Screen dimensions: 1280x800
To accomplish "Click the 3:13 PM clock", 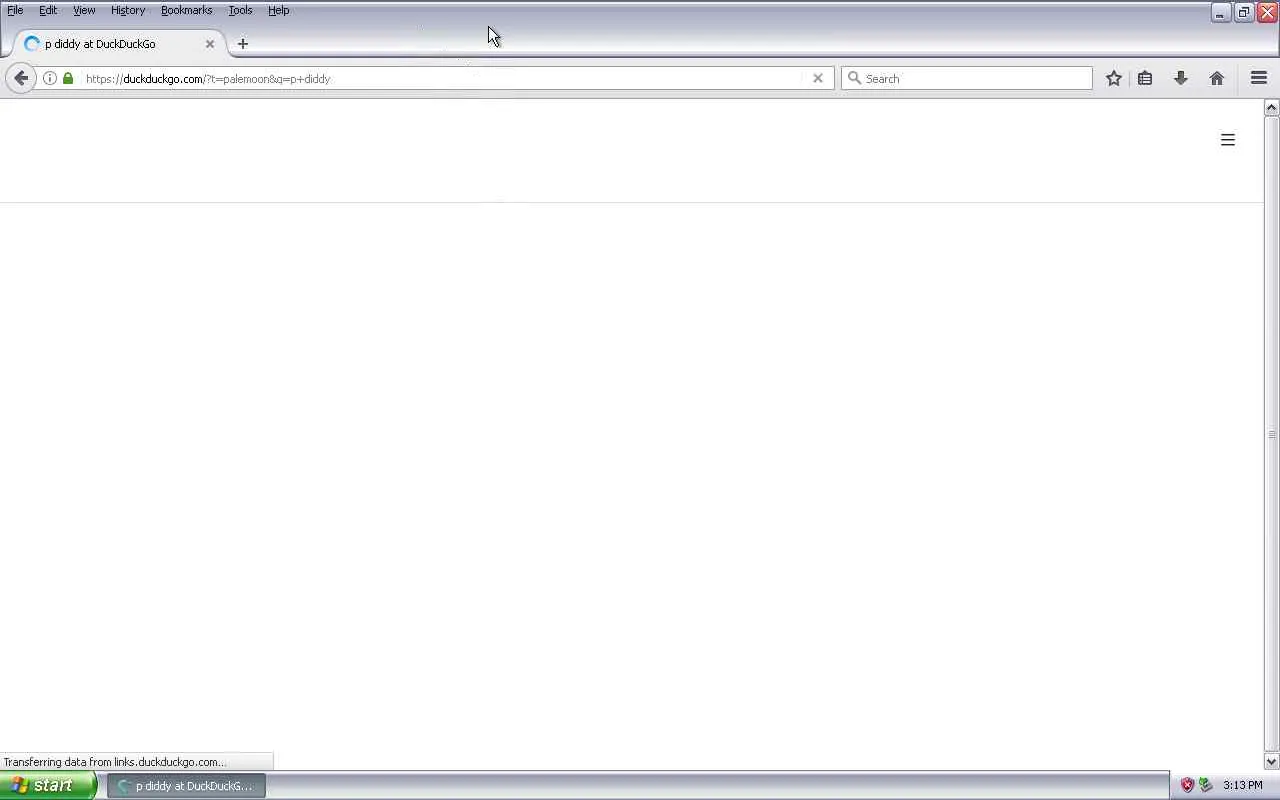I will [x=1242, y=786].
